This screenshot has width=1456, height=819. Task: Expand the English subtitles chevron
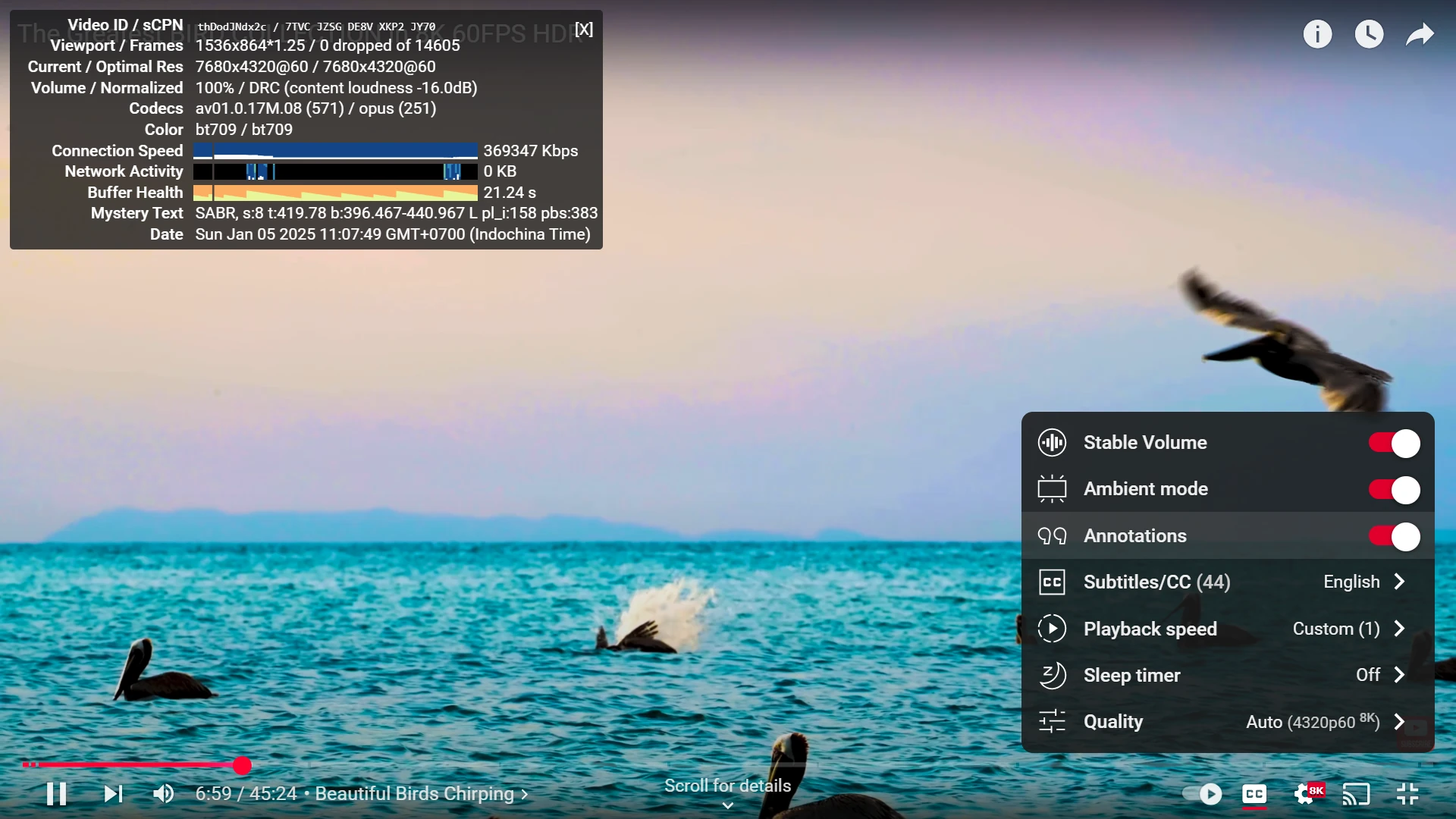pos(1400,582)
